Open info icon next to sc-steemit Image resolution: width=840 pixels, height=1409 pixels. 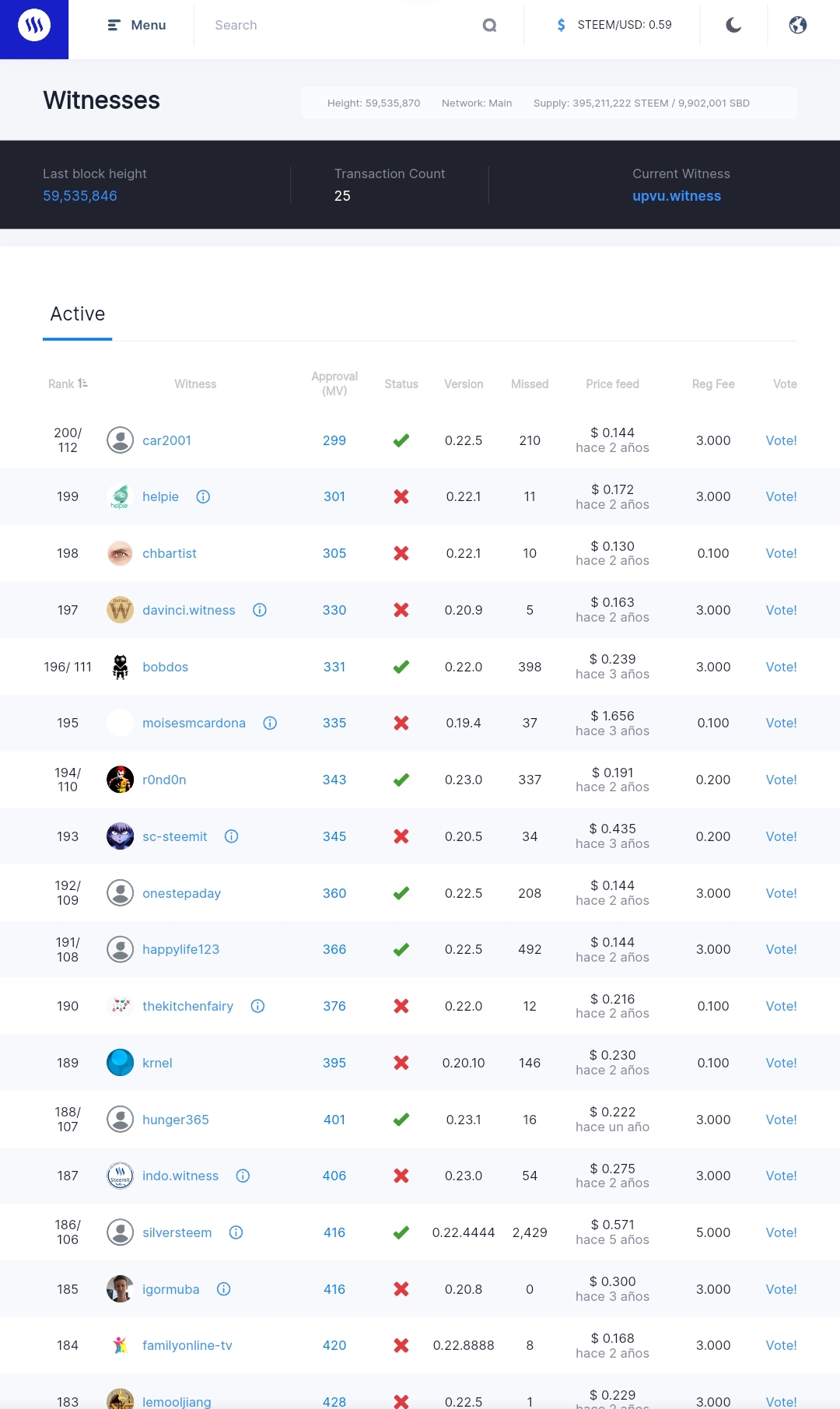(x=231, y=836)
